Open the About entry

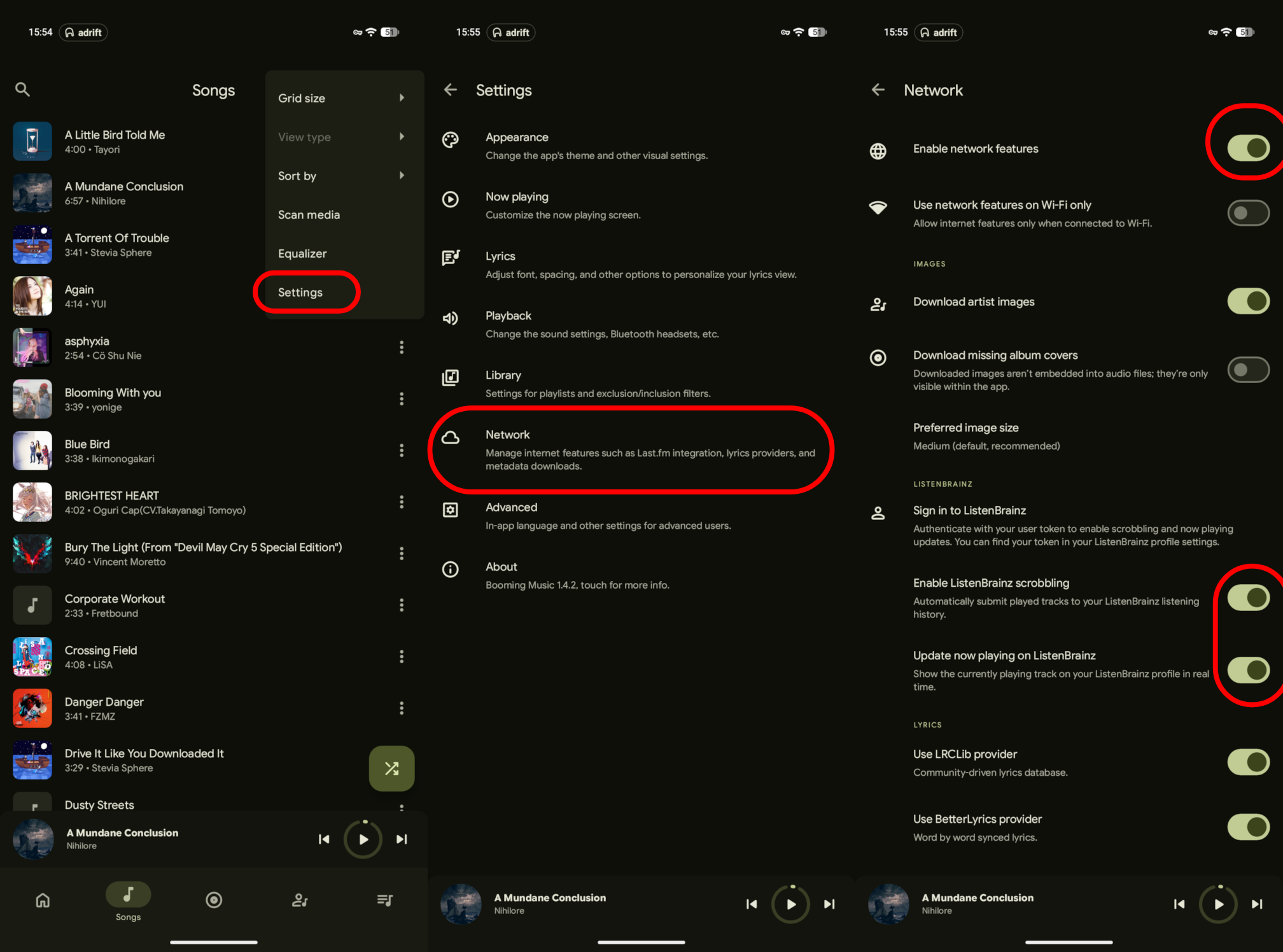click(x=641, y=575)
